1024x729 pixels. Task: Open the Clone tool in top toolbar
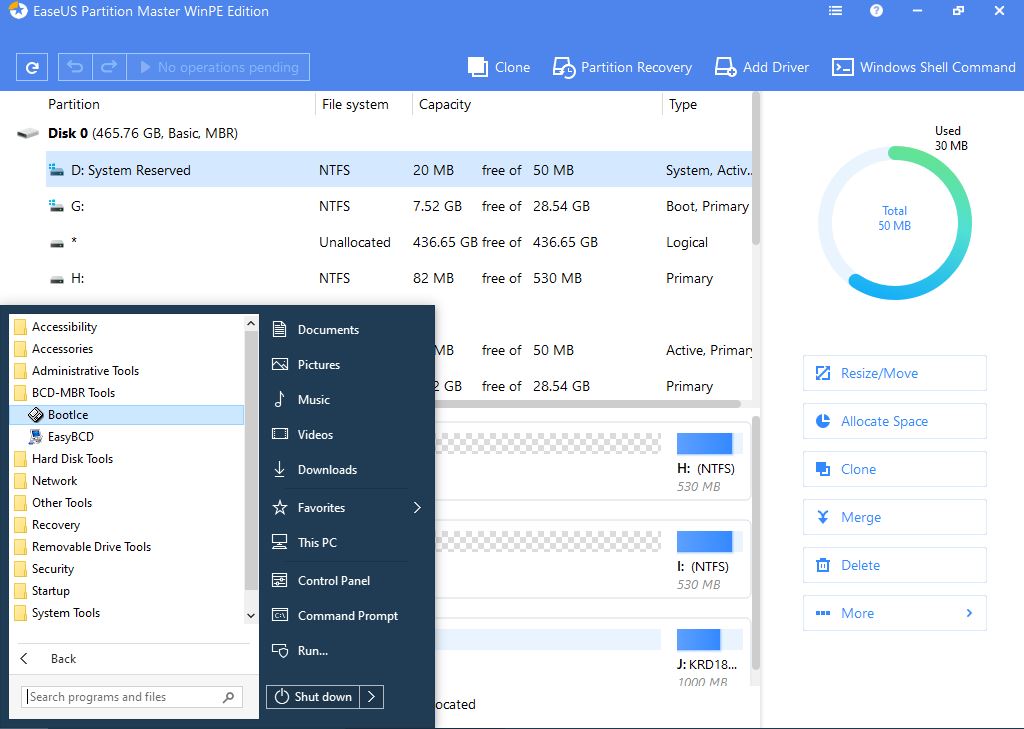[x=499, y=67]
